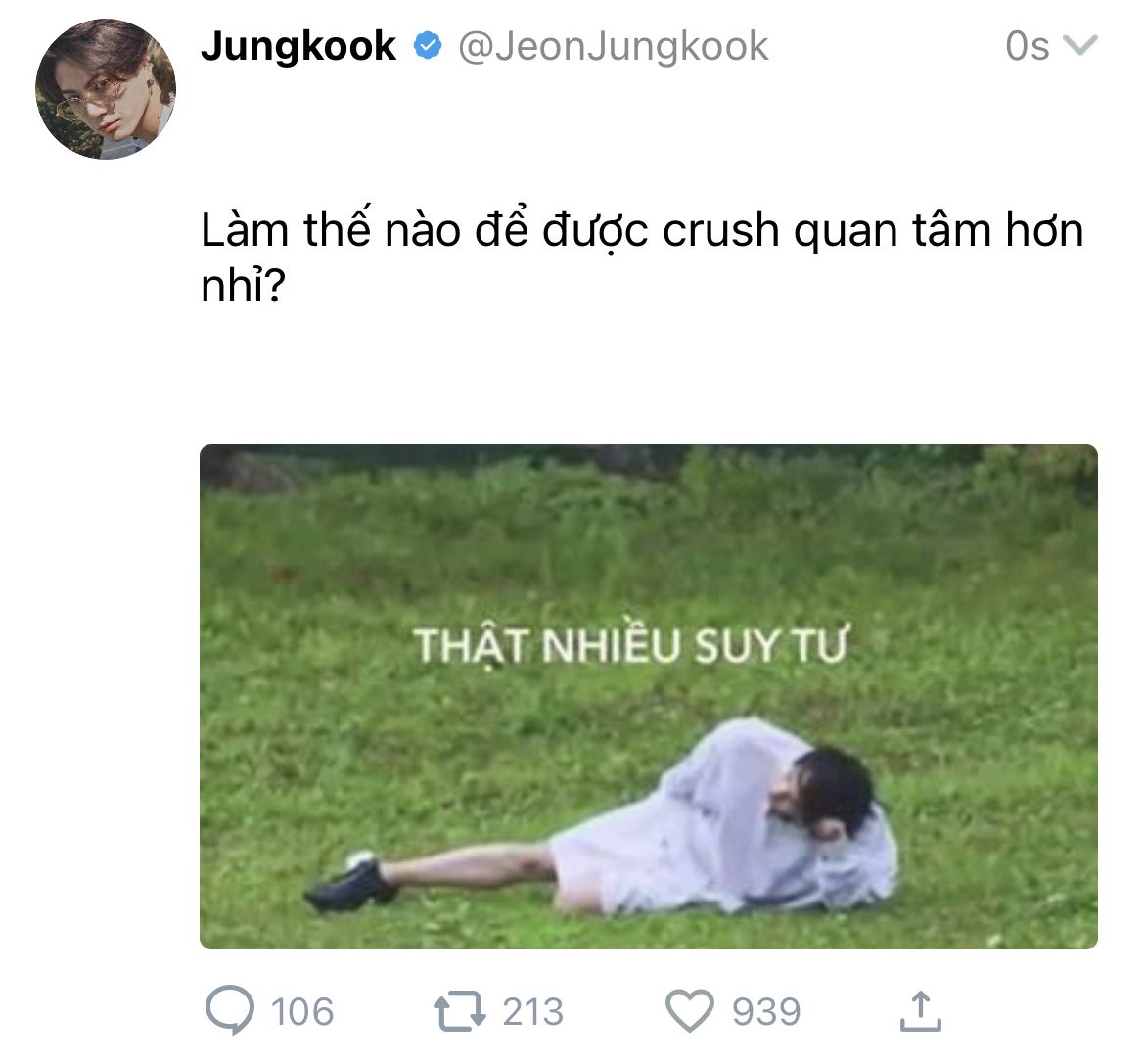Screen dimensions: 1145x1064
Task: Click the 0s timestamp
Action: coord(1028,46)
